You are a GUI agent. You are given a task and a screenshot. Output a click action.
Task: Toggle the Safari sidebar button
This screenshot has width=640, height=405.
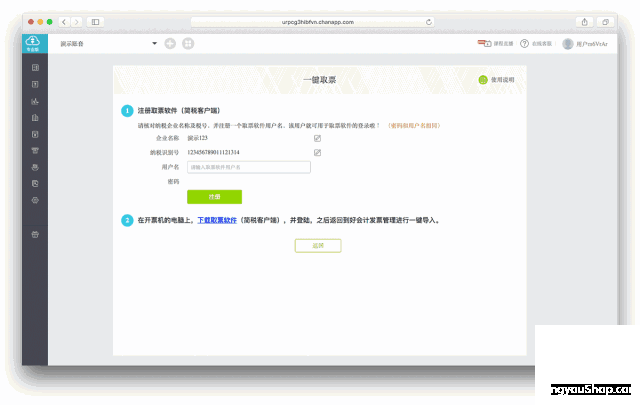pos(96,22)
